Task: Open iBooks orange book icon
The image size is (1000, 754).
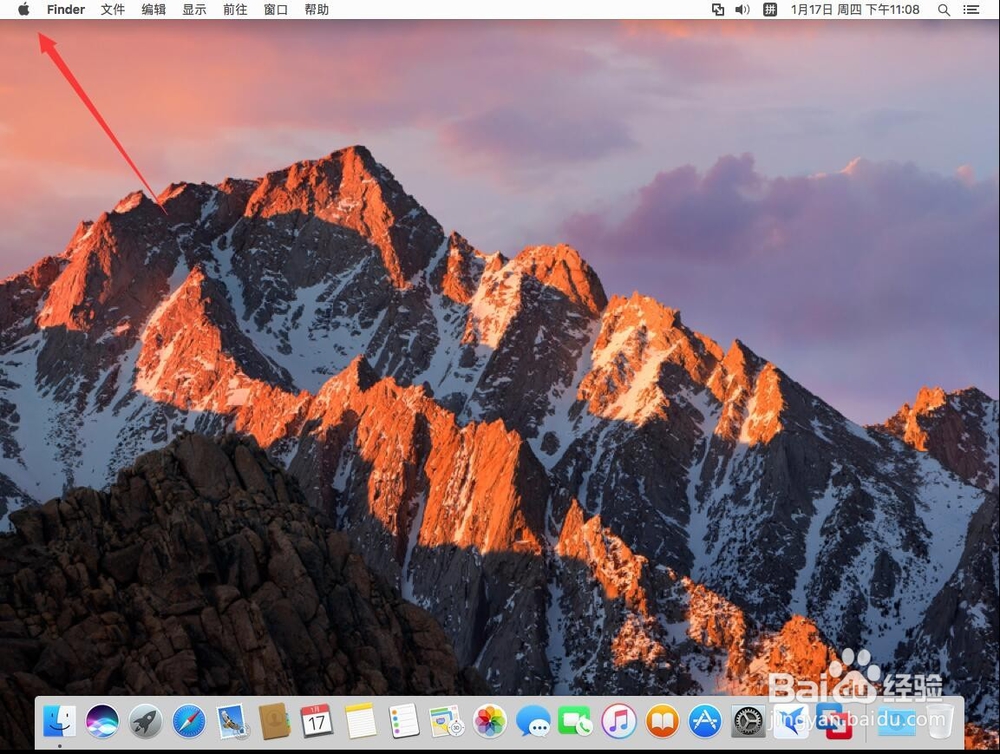Action: tap(662, 721)
